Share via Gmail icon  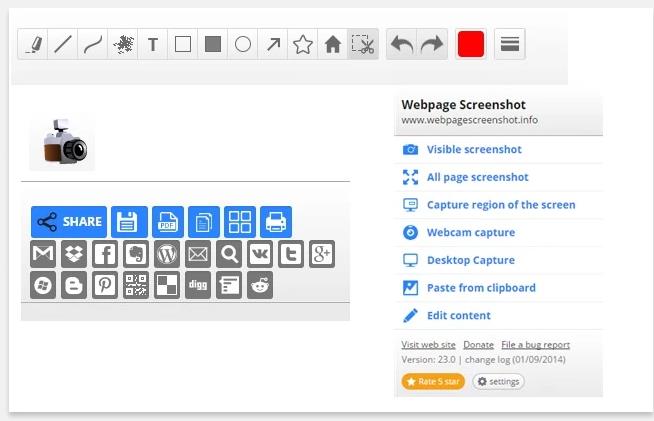[x=43, y=254]
